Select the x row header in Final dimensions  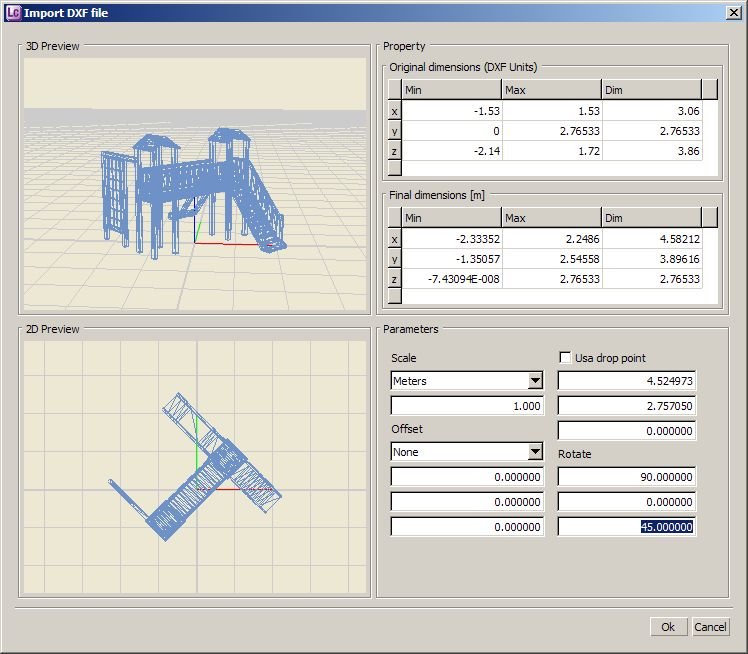pos(395,239)
